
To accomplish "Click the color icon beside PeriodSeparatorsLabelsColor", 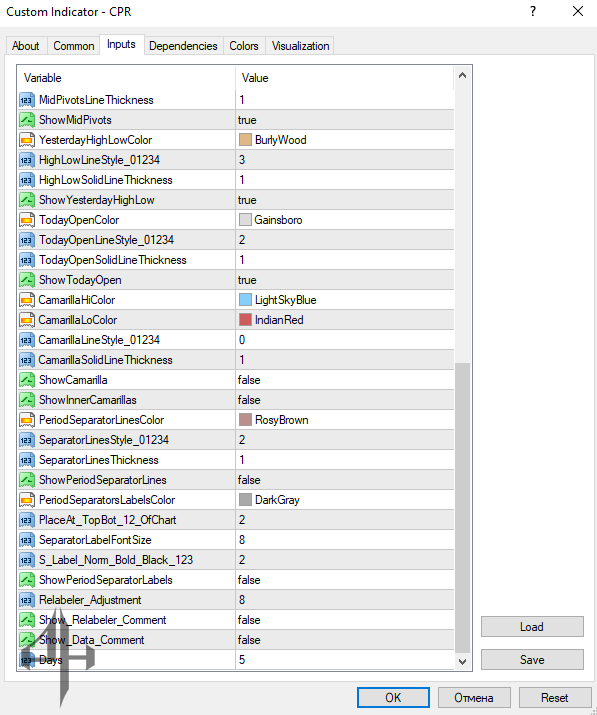I will coord(27,500).
